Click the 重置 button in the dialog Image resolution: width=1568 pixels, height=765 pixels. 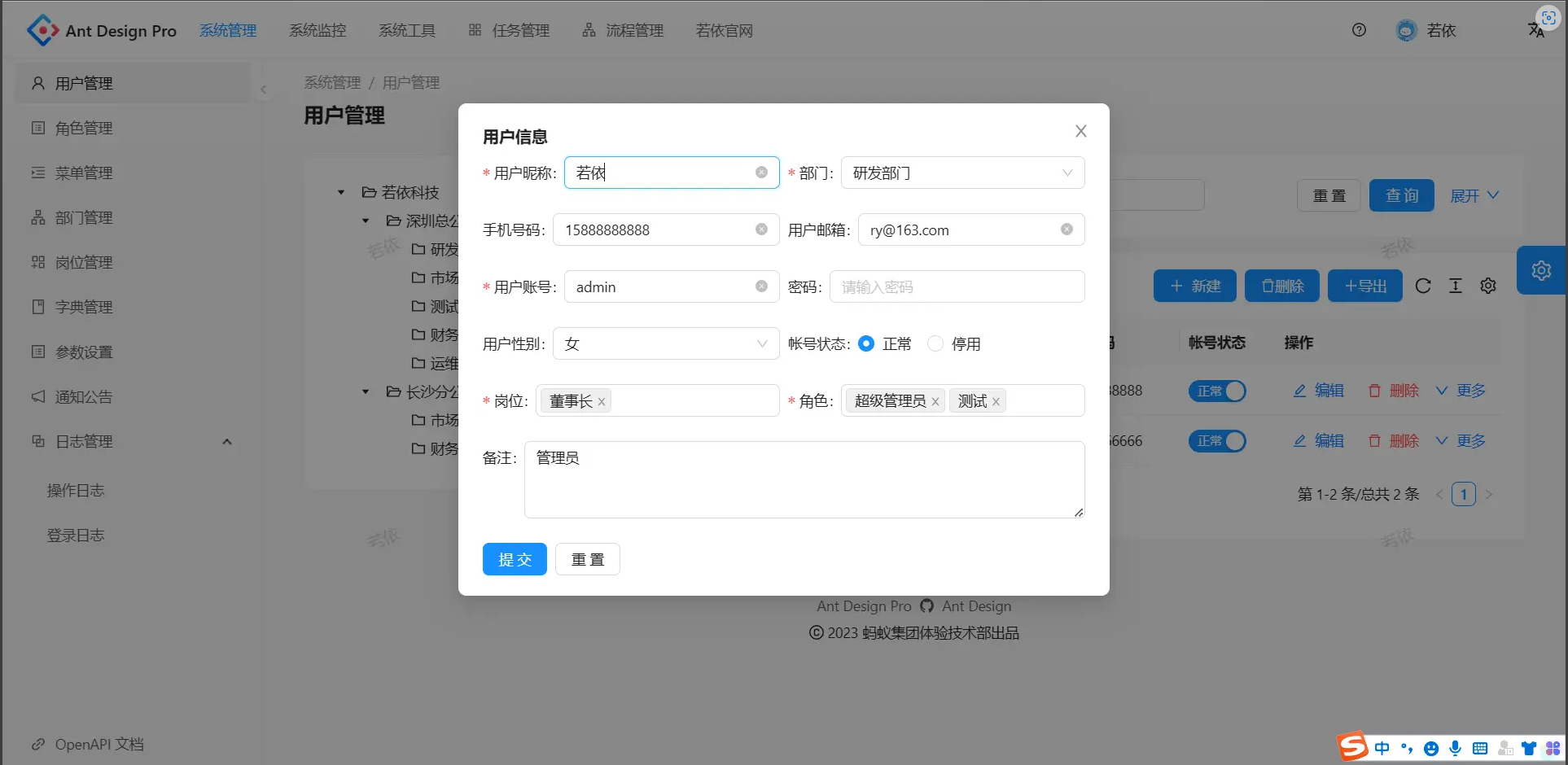click(588, 559)
